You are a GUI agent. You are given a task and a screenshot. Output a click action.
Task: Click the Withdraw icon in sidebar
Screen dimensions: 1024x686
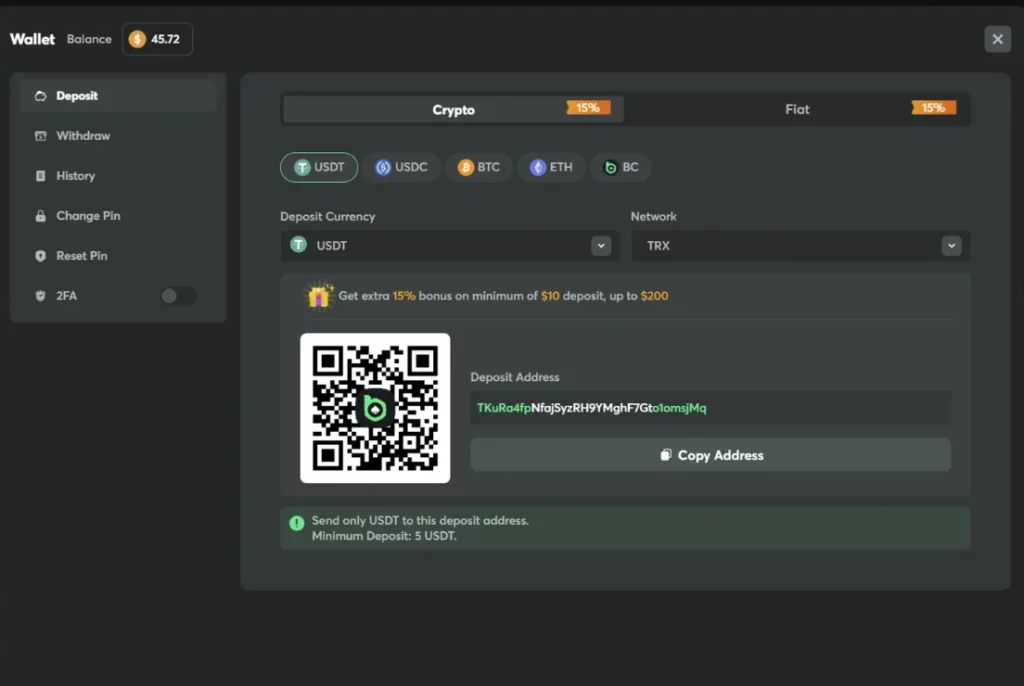click(x=40, y=136)
